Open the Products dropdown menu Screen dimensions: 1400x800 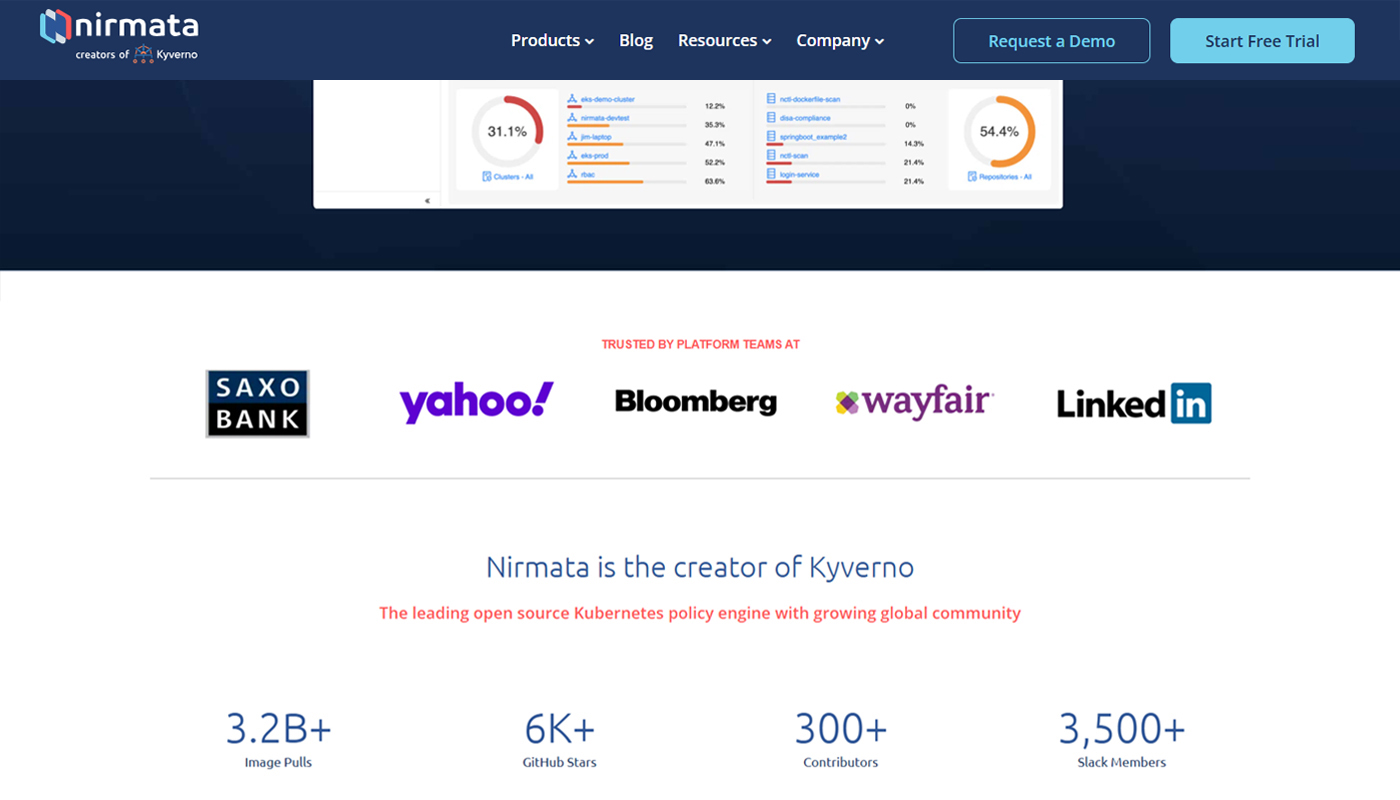(x=552, y=40)
